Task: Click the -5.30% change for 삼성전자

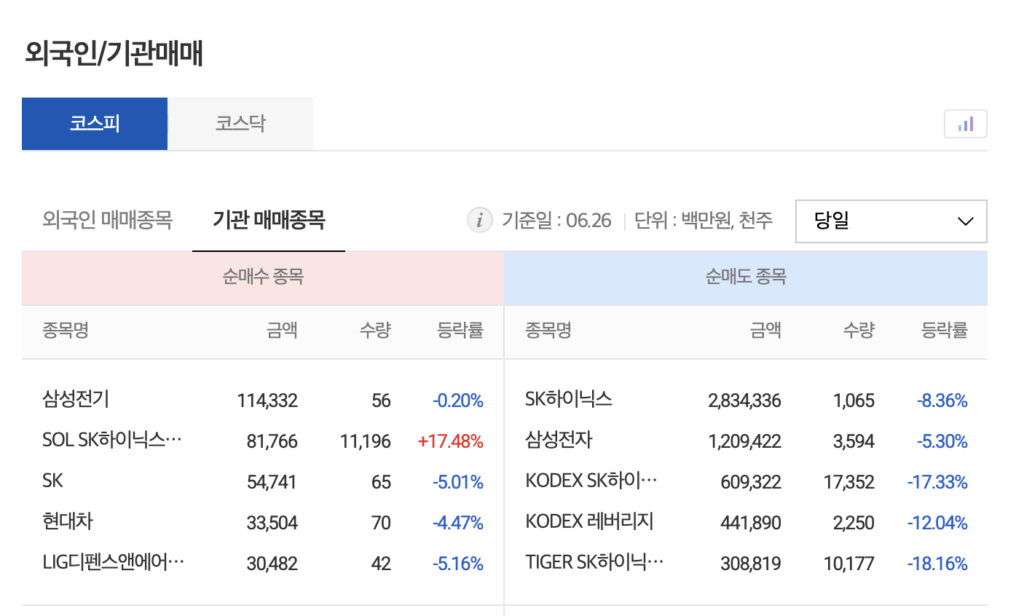Action: click(942, 442)
